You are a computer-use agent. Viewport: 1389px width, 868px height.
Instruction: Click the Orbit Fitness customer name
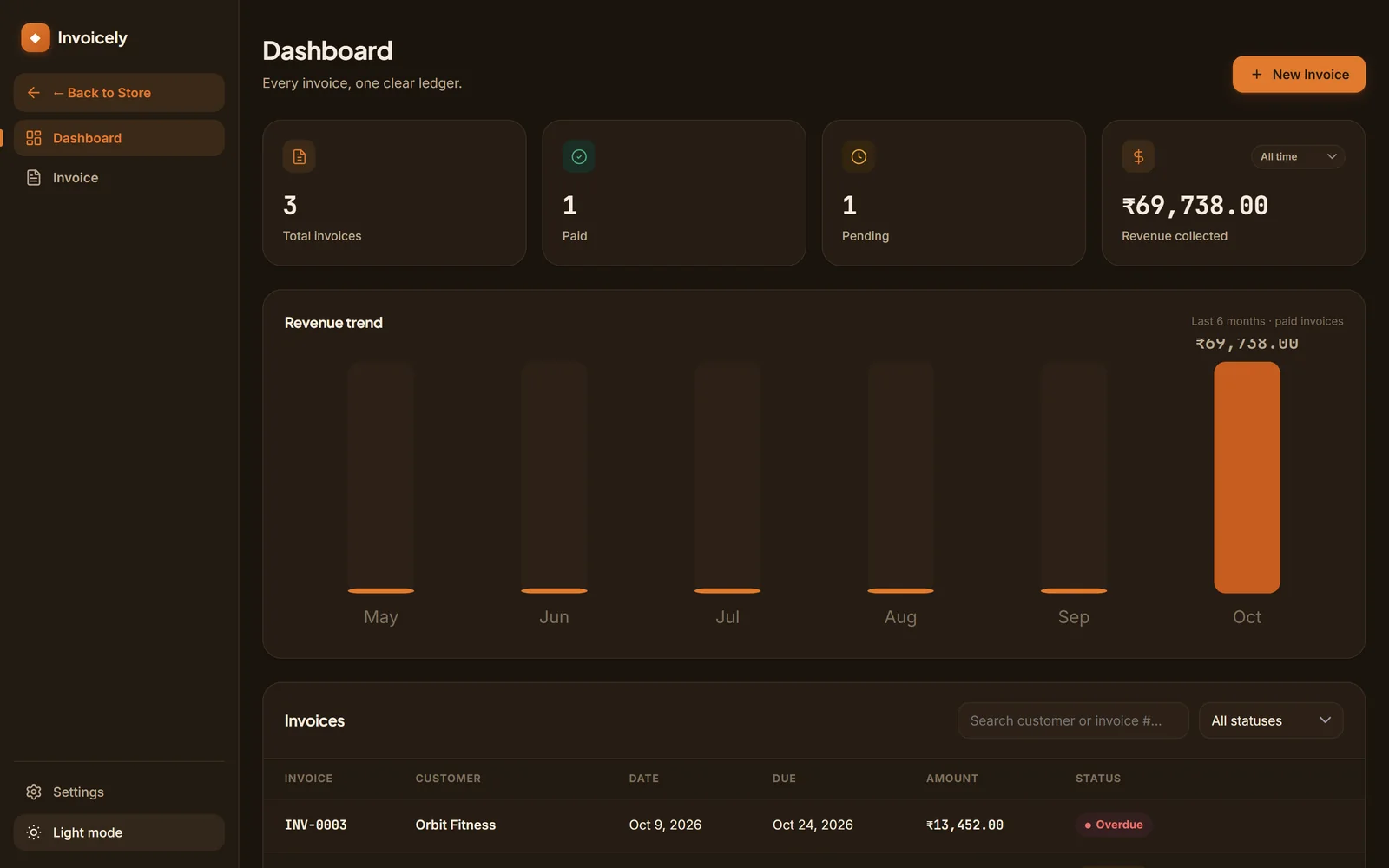click(456, 825)
